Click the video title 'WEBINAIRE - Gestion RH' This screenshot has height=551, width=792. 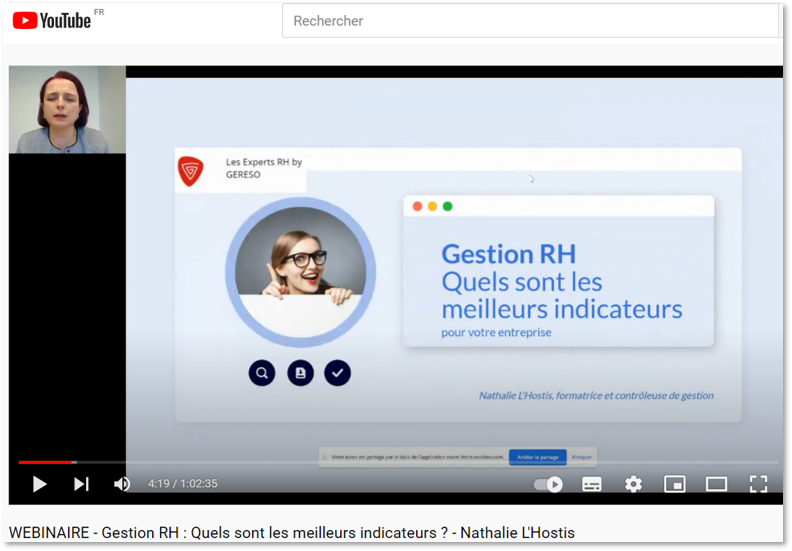coord(291,533)
